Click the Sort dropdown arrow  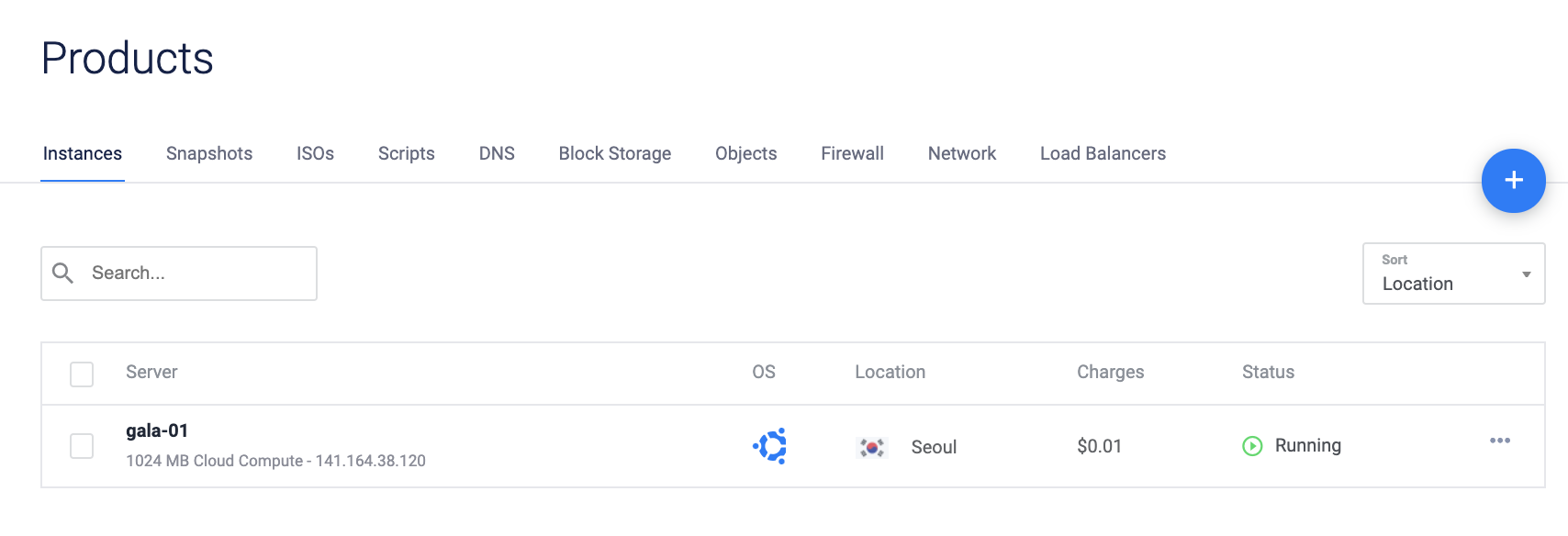point(1526,274)
